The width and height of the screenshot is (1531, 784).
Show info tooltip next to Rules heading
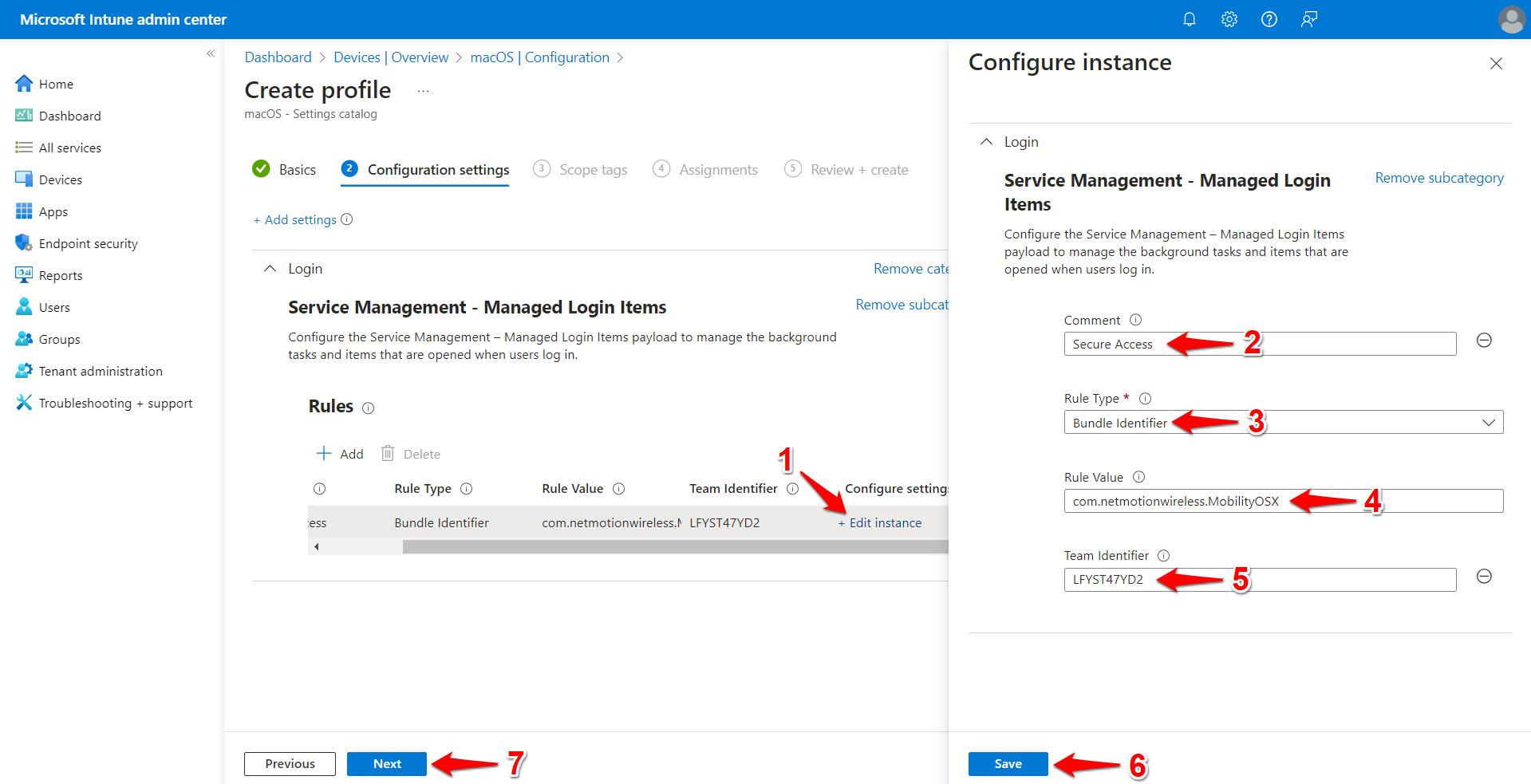(x=368, y=408)
